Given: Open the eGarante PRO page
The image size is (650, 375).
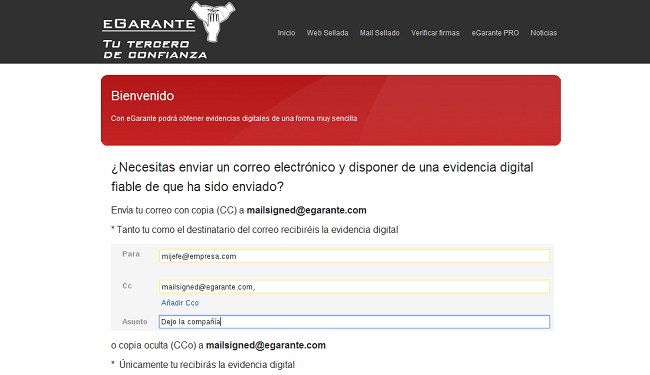Looking at the screenshot, I should point(495,33).
